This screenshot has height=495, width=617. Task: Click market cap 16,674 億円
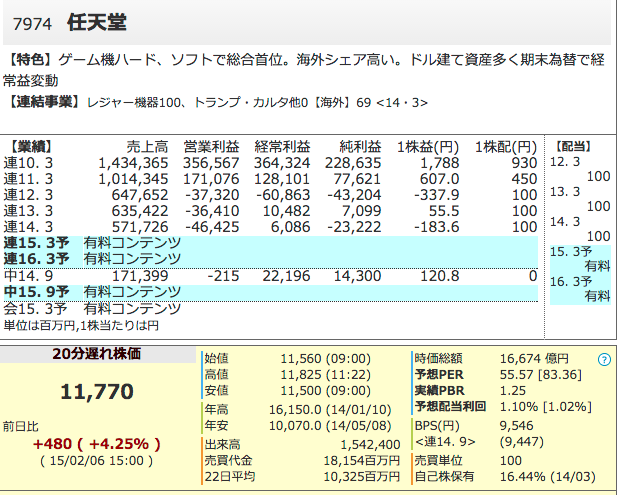pyautogui.click(x=534, y=359)
